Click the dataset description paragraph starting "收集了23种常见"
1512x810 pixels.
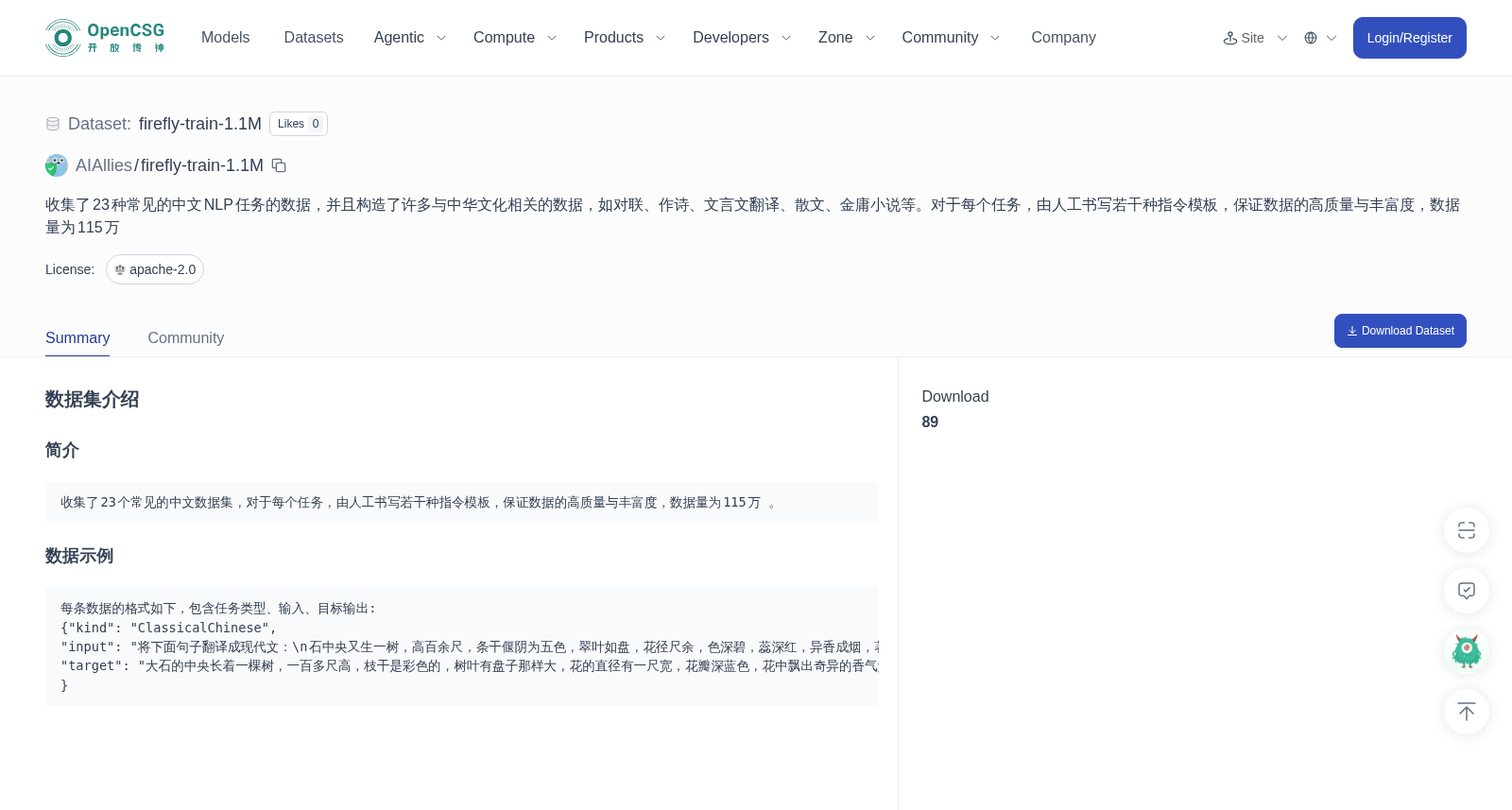[753, 216]
